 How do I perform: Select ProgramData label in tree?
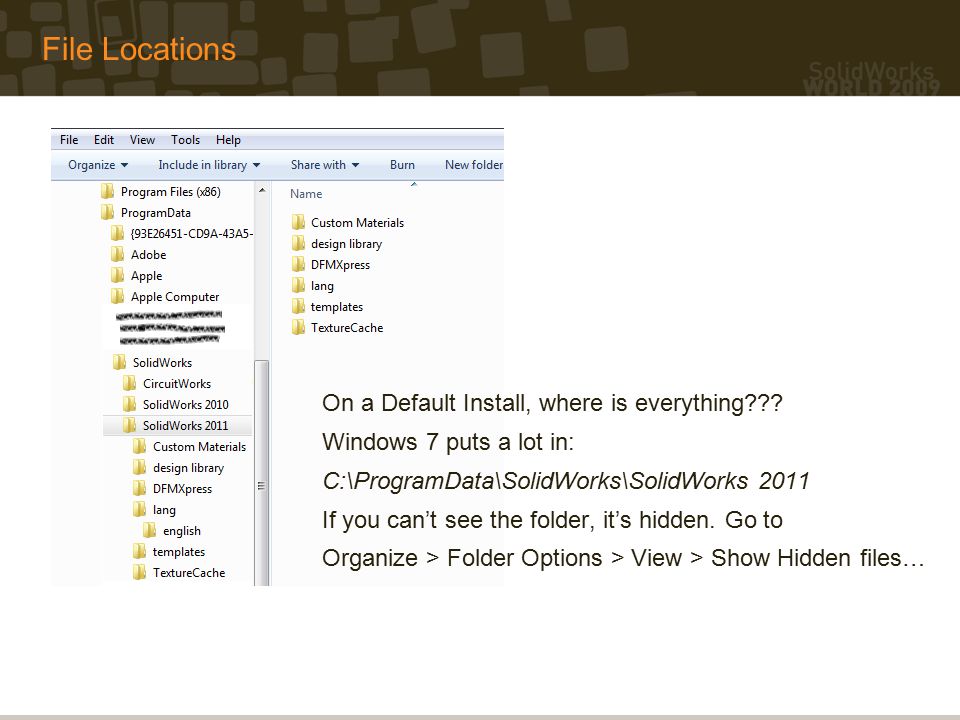[156, 212]
